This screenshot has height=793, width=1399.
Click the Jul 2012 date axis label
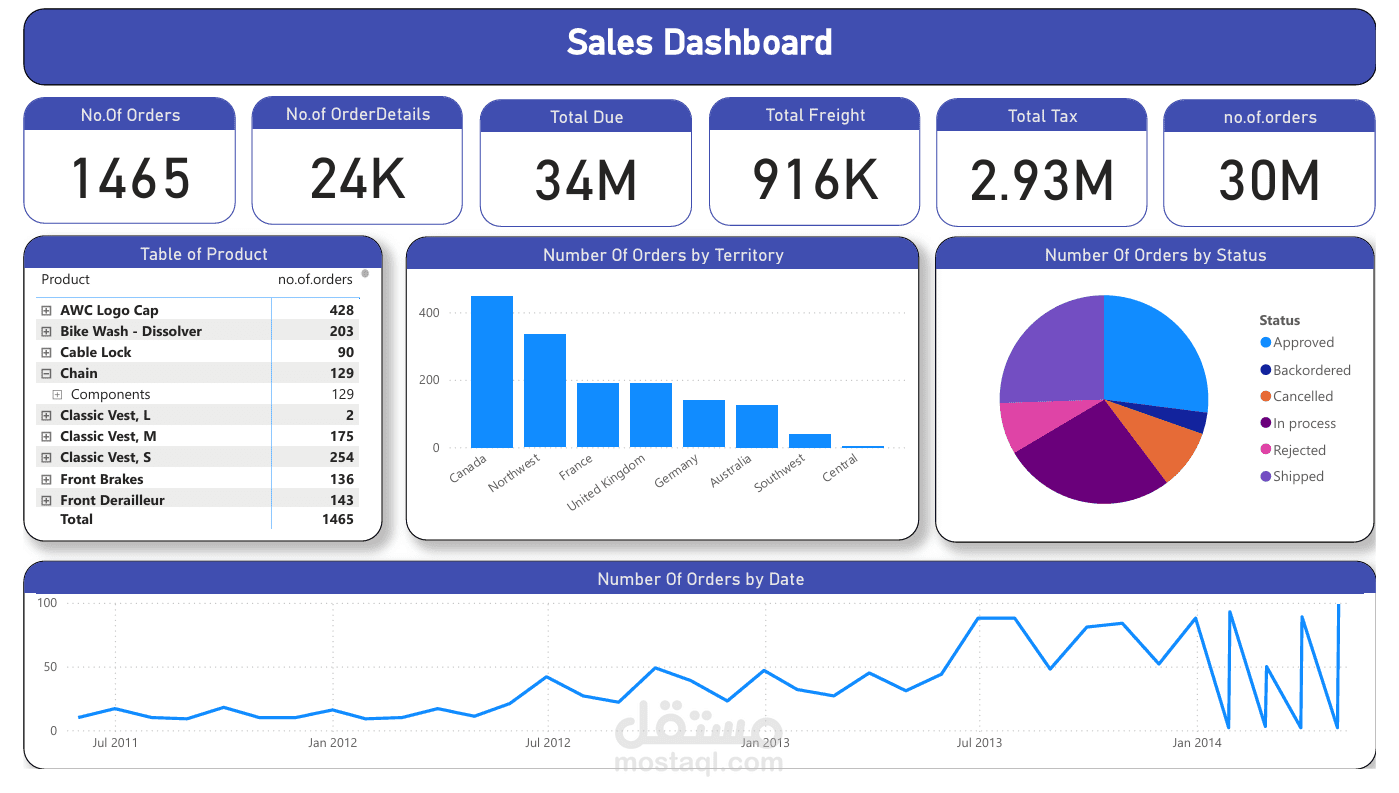pyautogui.click(x=548, y=743)
